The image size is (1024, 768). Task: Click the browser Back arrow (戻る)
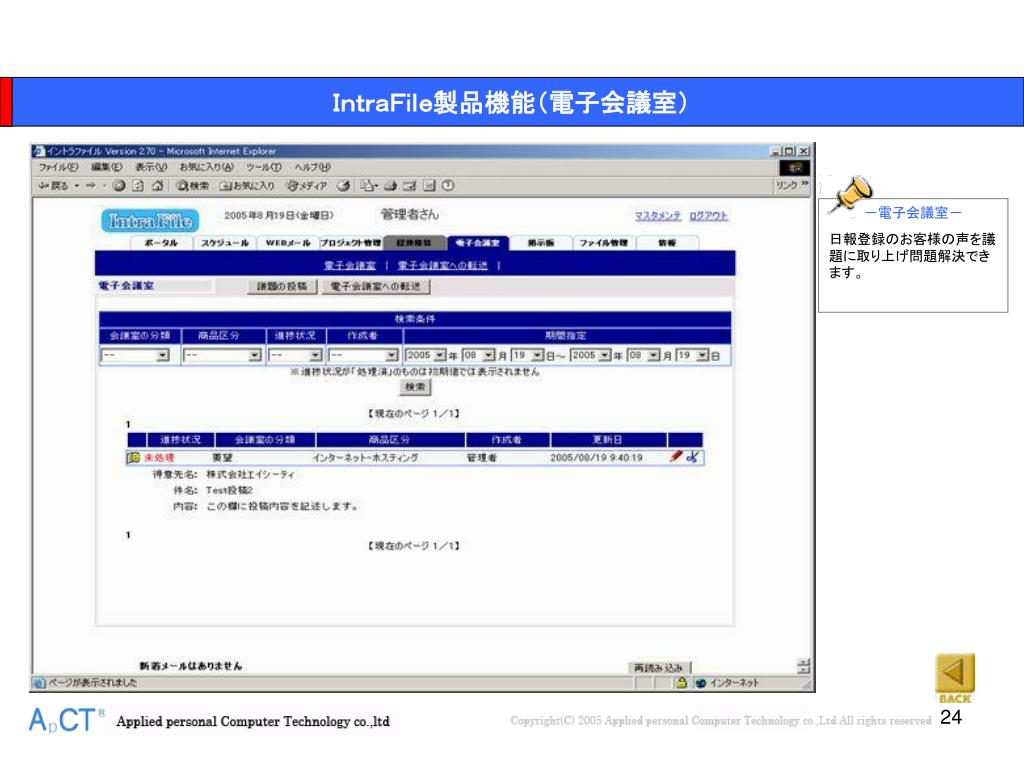pos(53,185)
